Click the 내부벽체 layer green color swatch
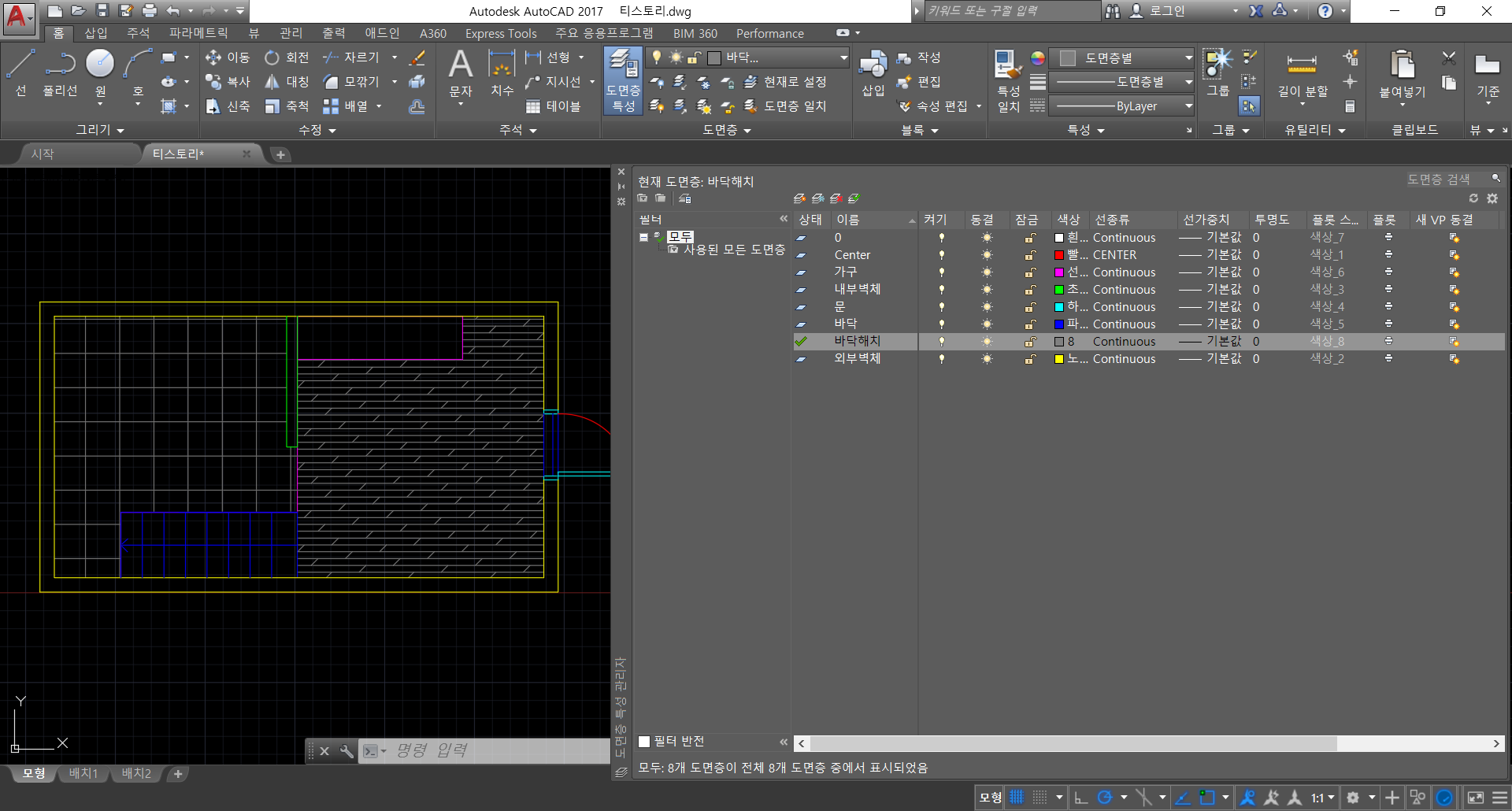The image size is (1512, 811). tap(1059, 290)
